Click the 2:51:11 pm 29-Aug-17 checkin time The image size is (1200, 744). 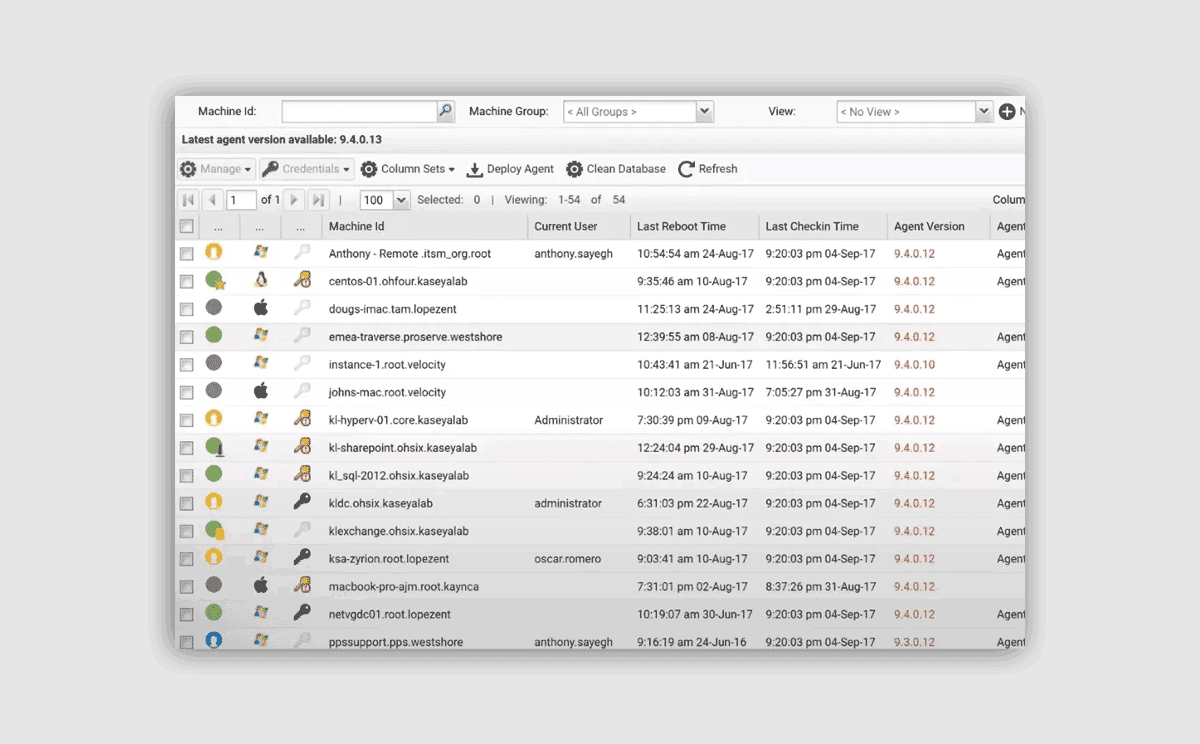coord(820,309)
